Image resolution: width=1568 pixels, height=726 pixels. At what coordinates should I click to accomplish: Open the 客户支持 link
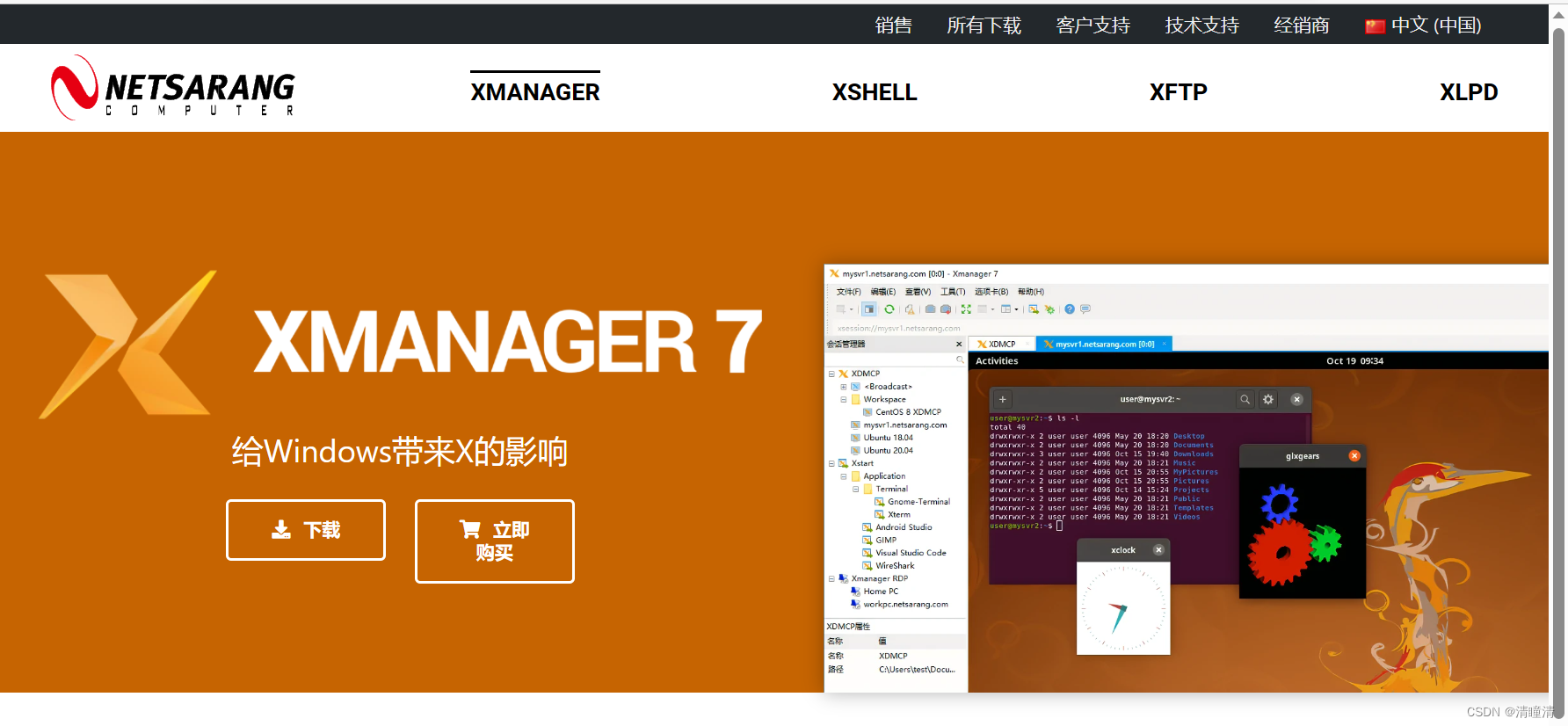1093,25
